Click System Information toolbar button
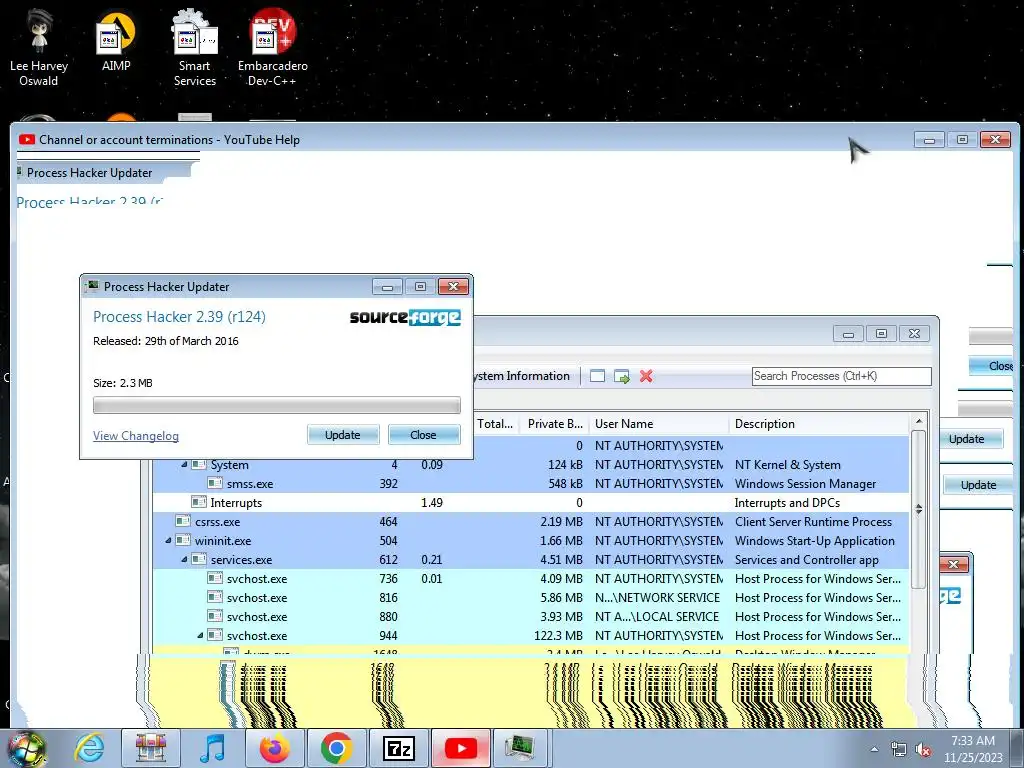The image size is (1024, 768). pyautogui.click(x=522, y=376)
